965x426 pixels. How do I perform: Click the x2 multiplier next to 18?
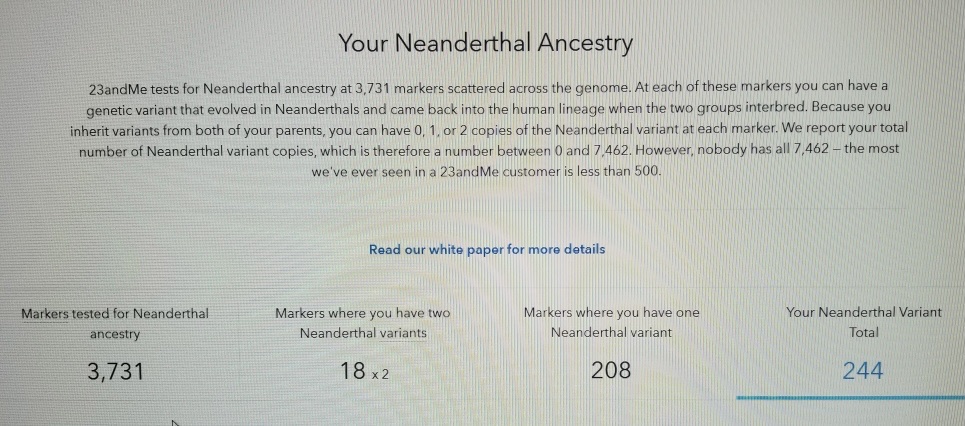[x=380, y=374]
